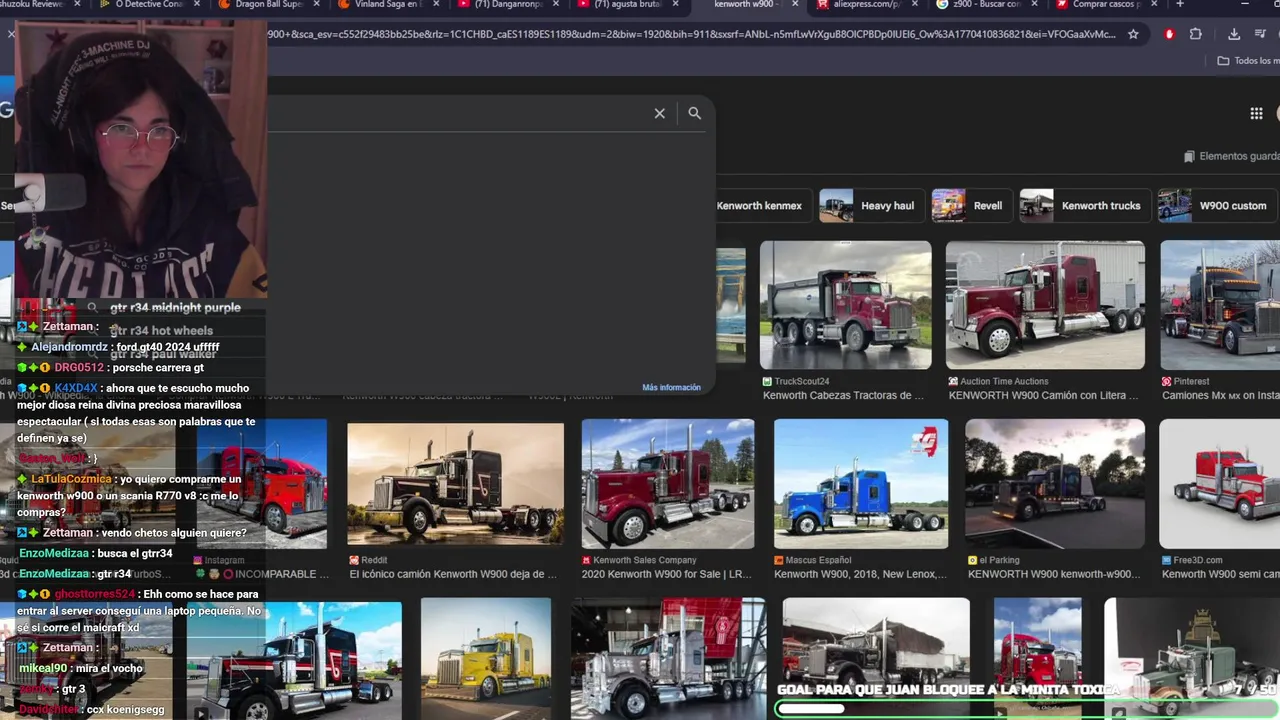Close the O Detective Conan tab
The image size is (1280, 720).
click(196, 4)
